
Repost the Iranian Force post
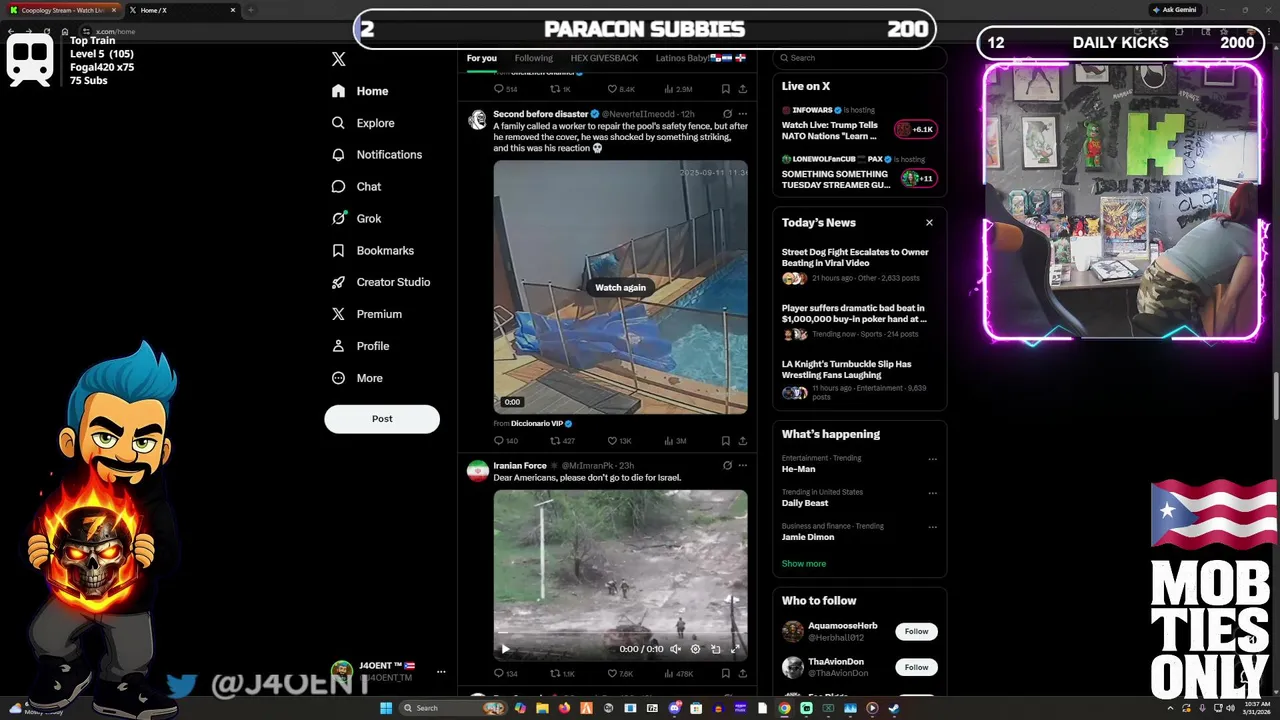[563, 674]
